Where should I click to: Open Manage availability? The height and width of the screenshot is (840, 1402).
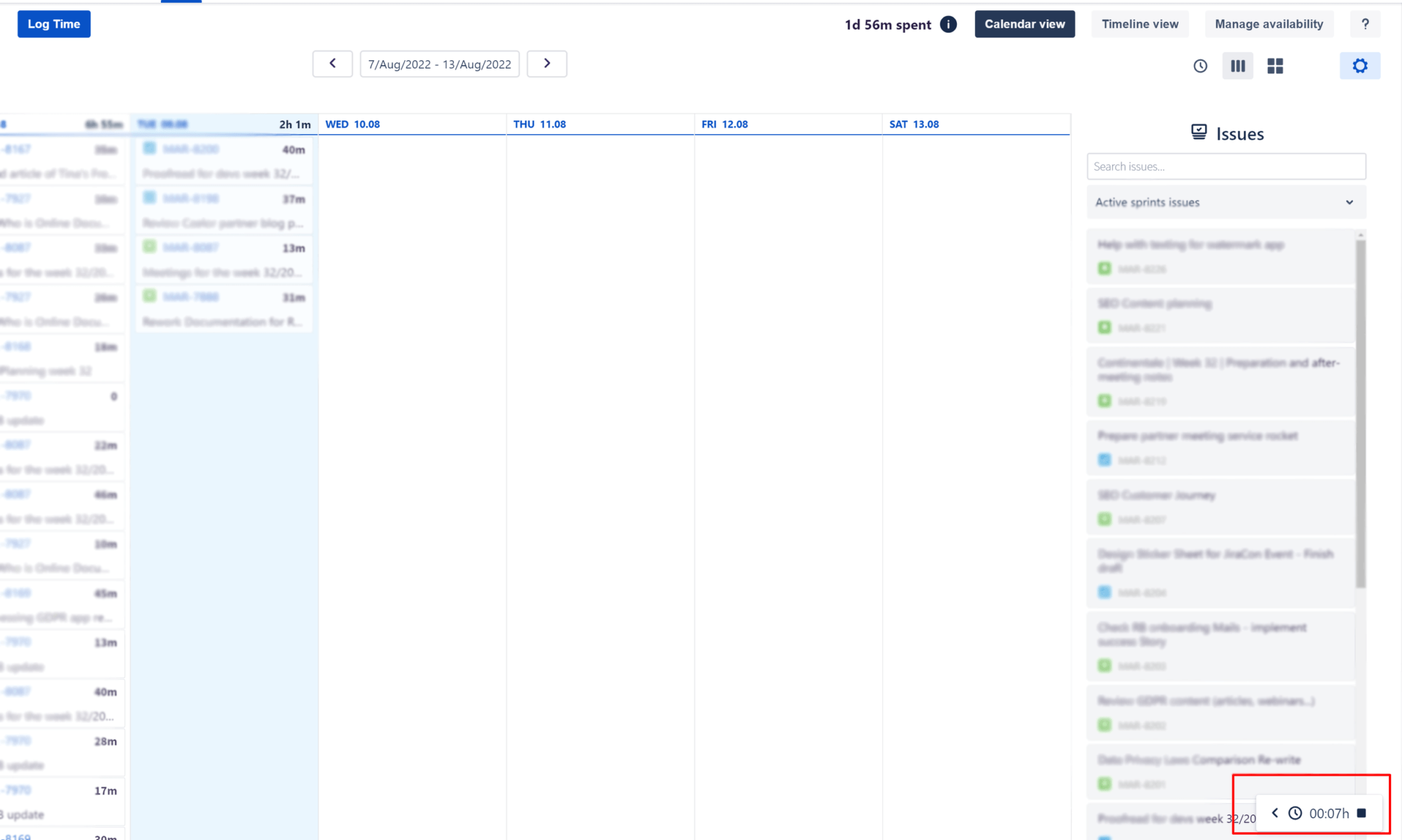click(x=1269, y=24)
